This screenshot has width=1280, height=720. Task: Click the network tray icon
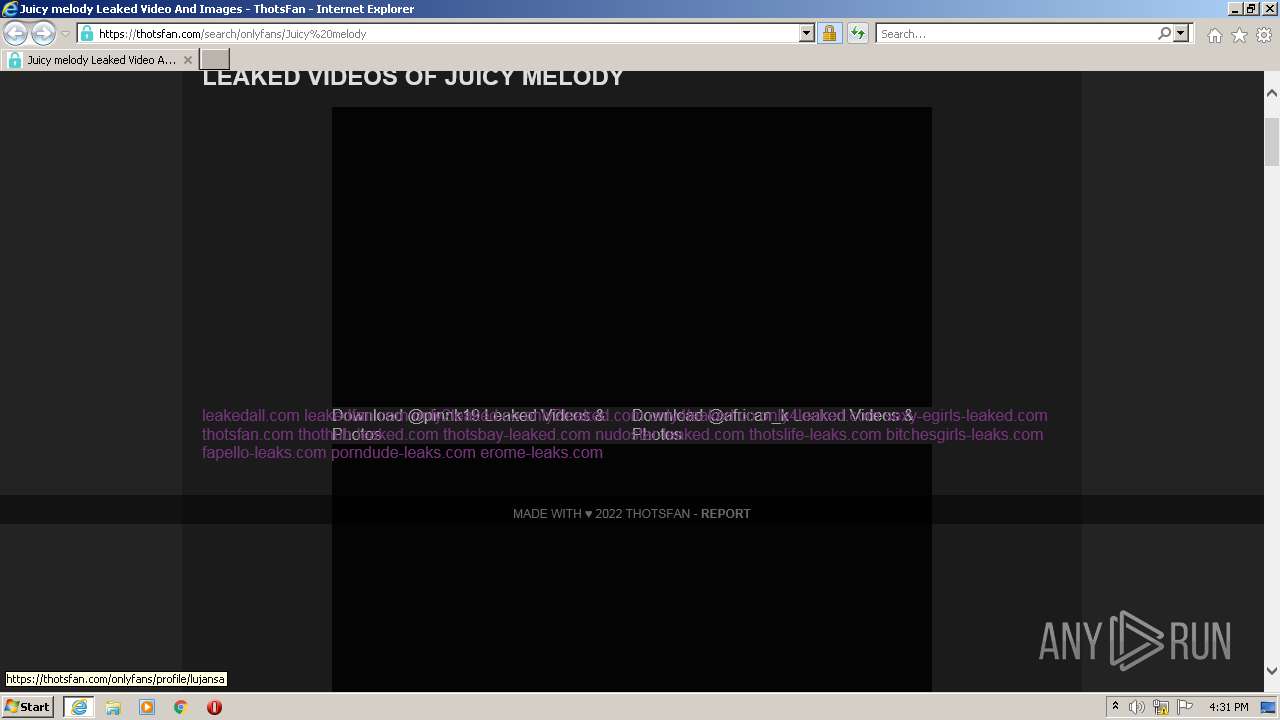(x=1161, y=707)
